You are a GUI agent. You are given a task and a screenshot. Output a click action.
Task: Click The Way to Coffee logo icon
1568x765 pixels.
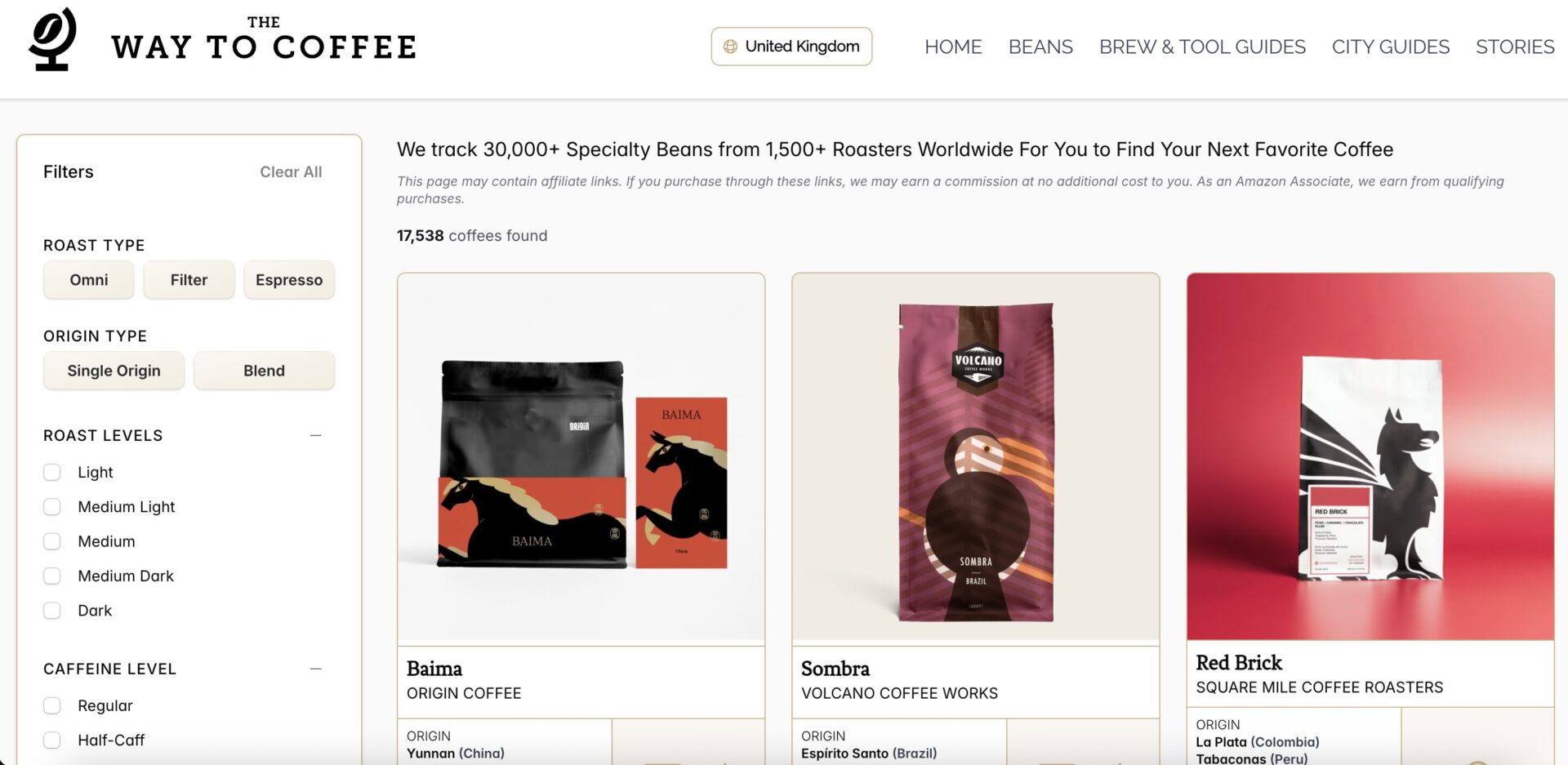pyautogui.click(x=52, y=40)
